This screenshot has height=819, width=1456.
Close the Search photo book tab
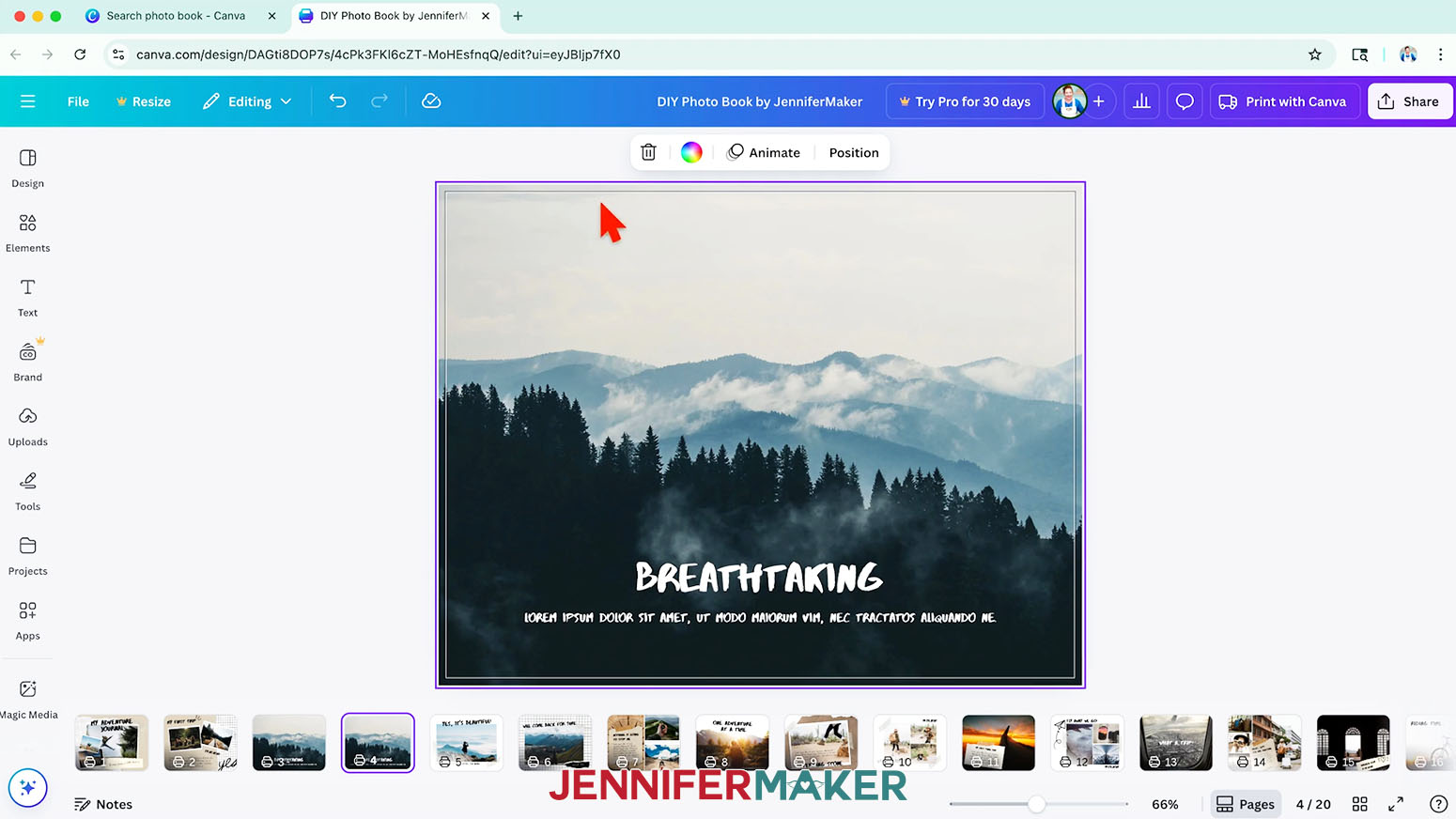point(272,16)
